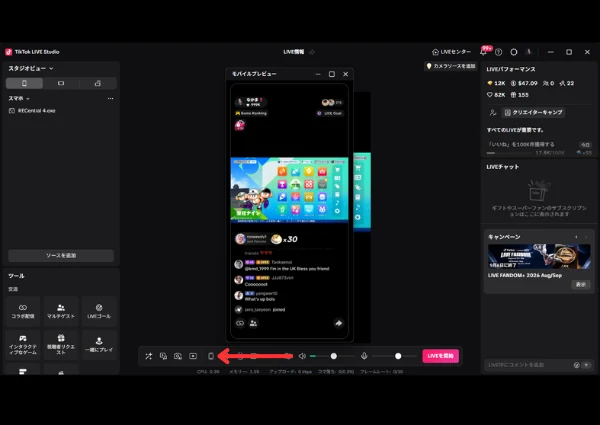Mute the speaker volume icon
This screenshot has height=425, width=600.
[302, 356]
